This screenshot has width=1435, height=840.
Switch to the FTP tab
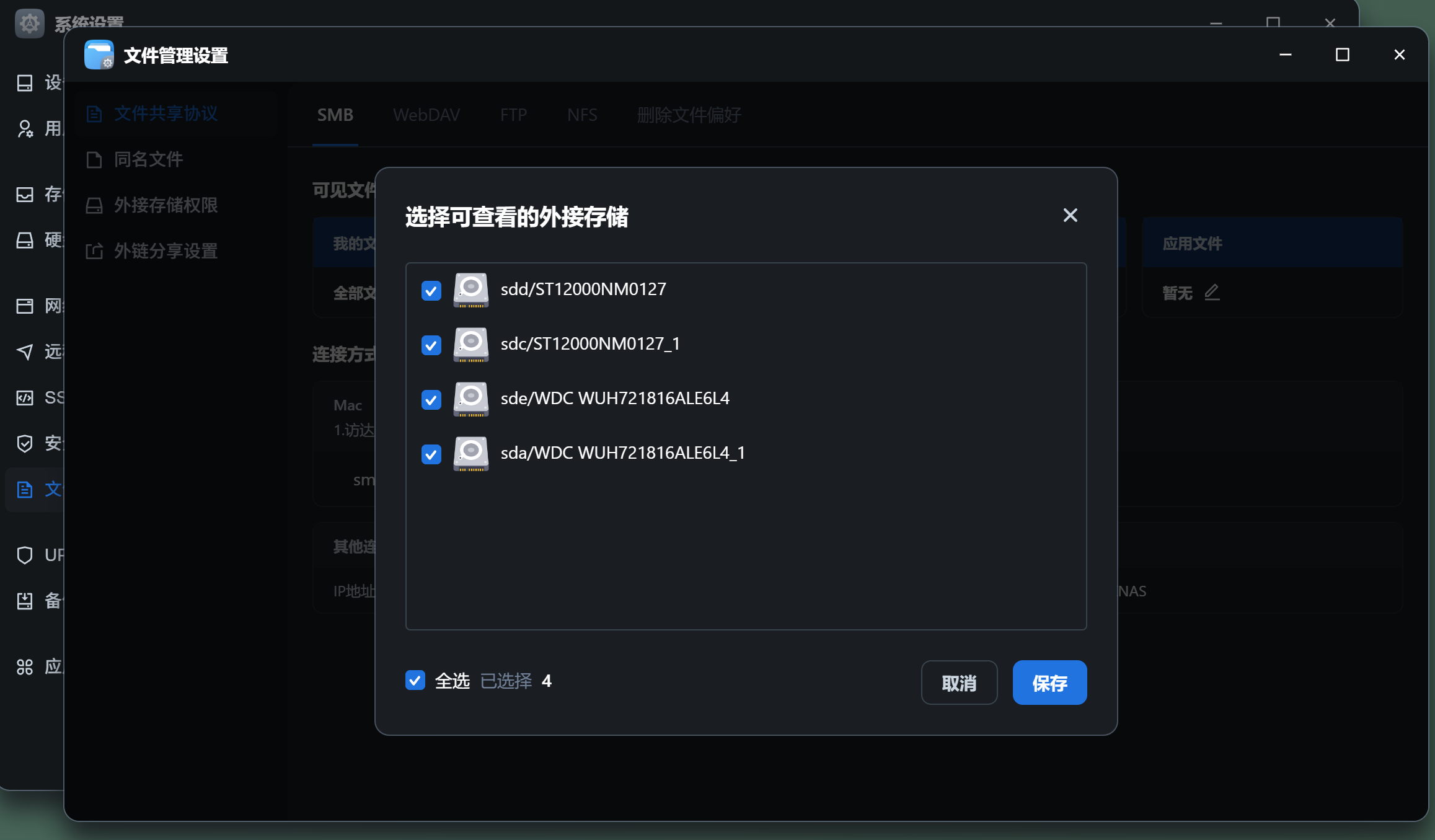click(x=513, y=115)
